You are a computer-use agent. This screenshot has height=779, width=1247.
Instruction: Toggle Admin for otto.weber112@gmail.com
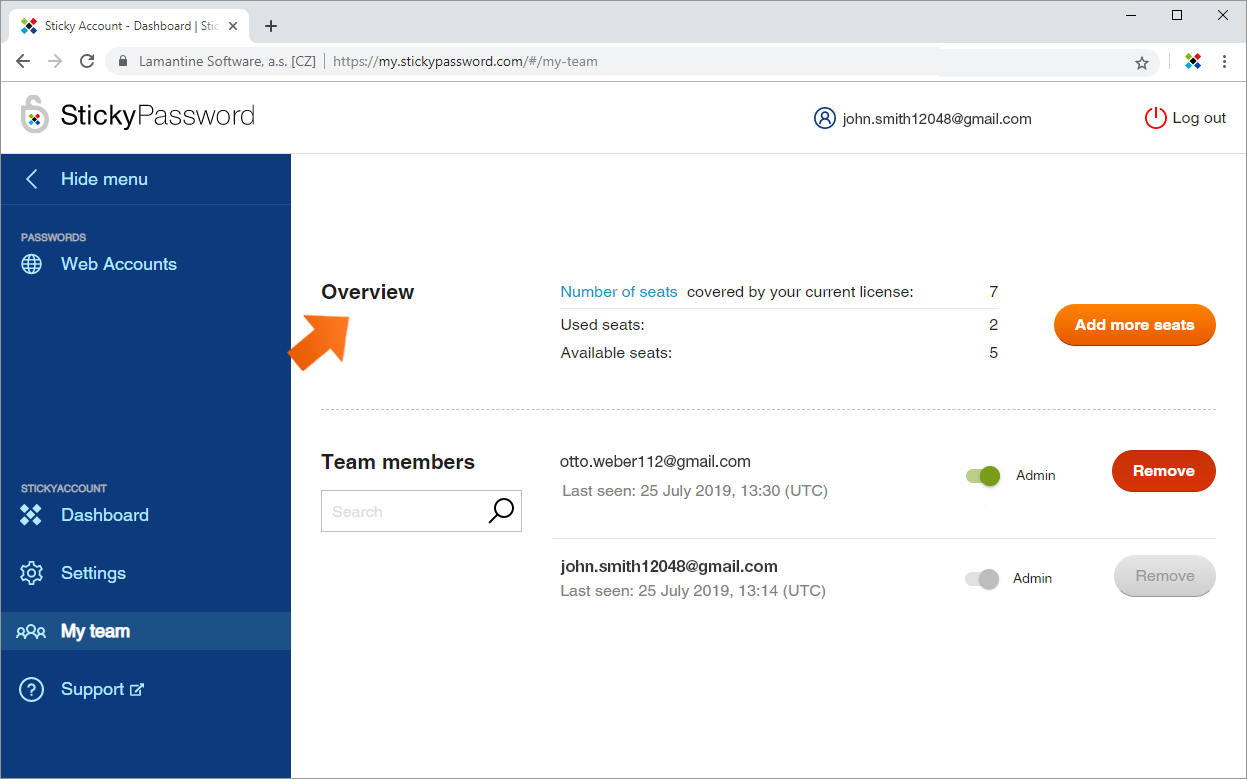[983, 476]
